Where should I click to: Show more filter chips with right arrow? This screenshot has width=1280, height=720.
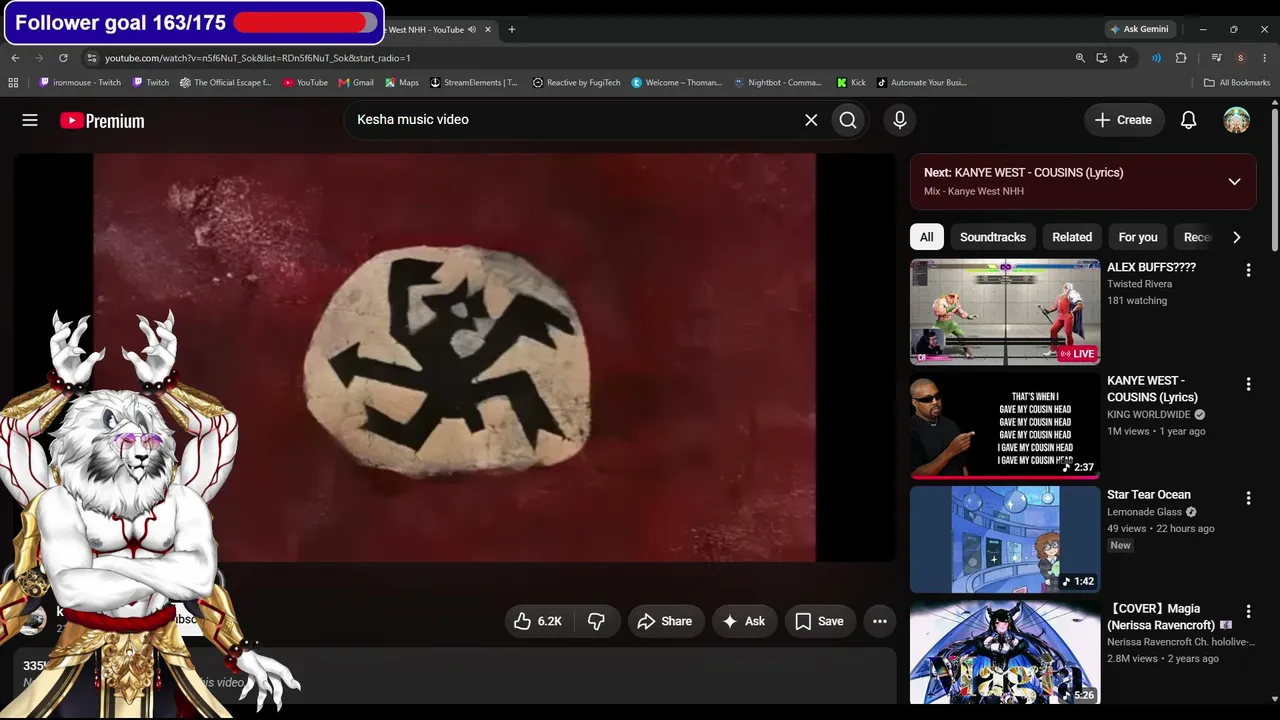pyautogui.click(x=1236, y=237)
